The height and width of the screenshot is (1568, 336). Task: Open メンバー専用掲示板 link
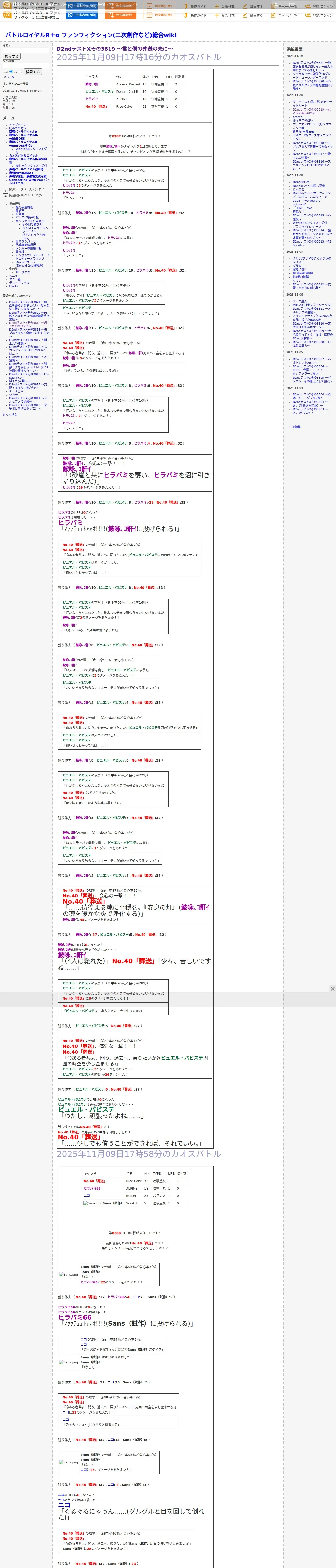pyautogui.click(x=29, y=248)
